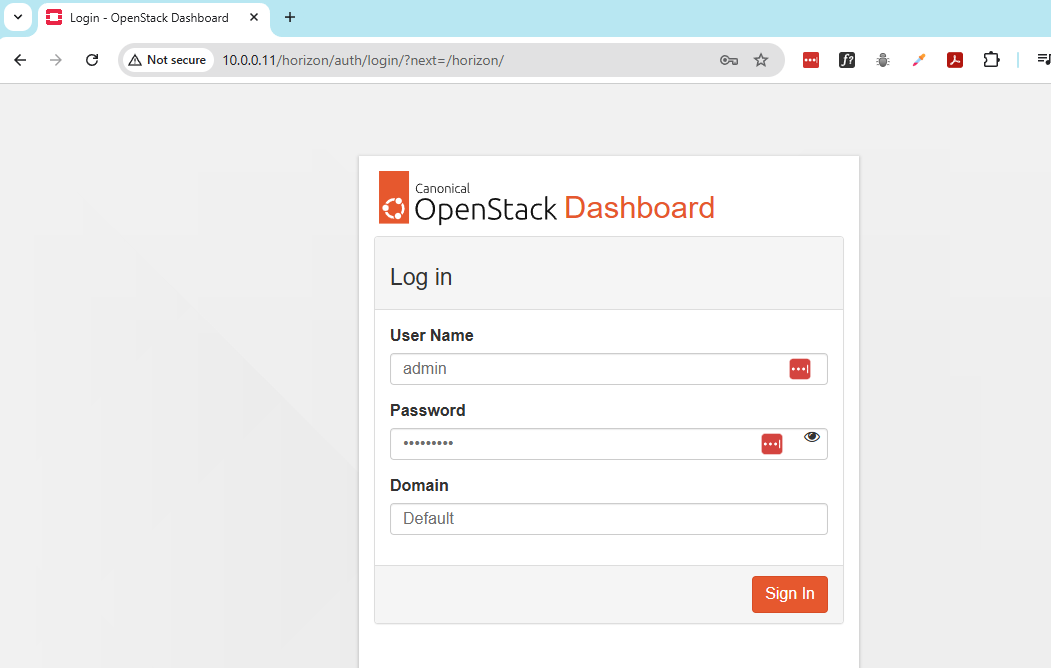Viewport: 1051px width, 668px height.
Task: Click into the Domain input field
Action: 608,519
